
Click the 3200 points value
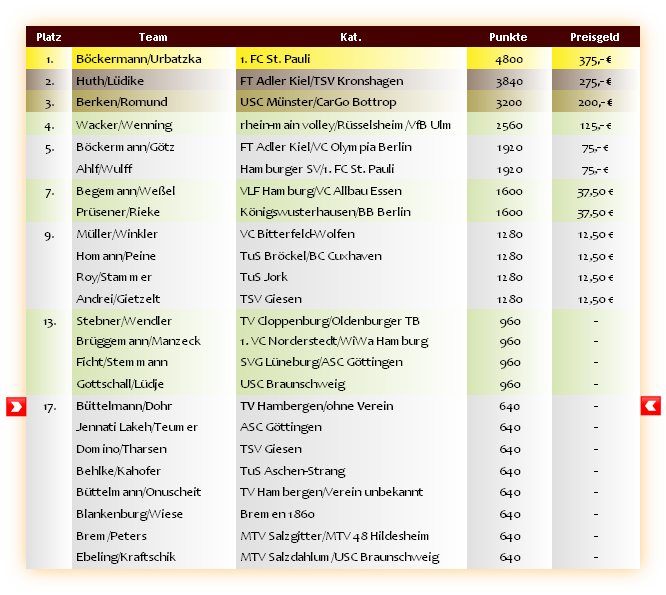pos(509,103)
